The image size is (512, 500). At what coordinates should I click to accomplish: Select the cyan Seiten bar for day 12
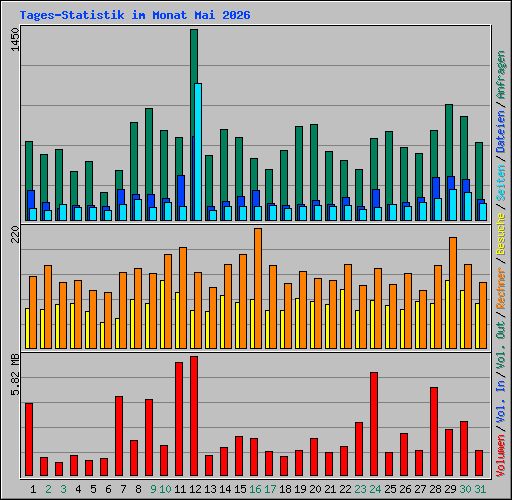198,152
